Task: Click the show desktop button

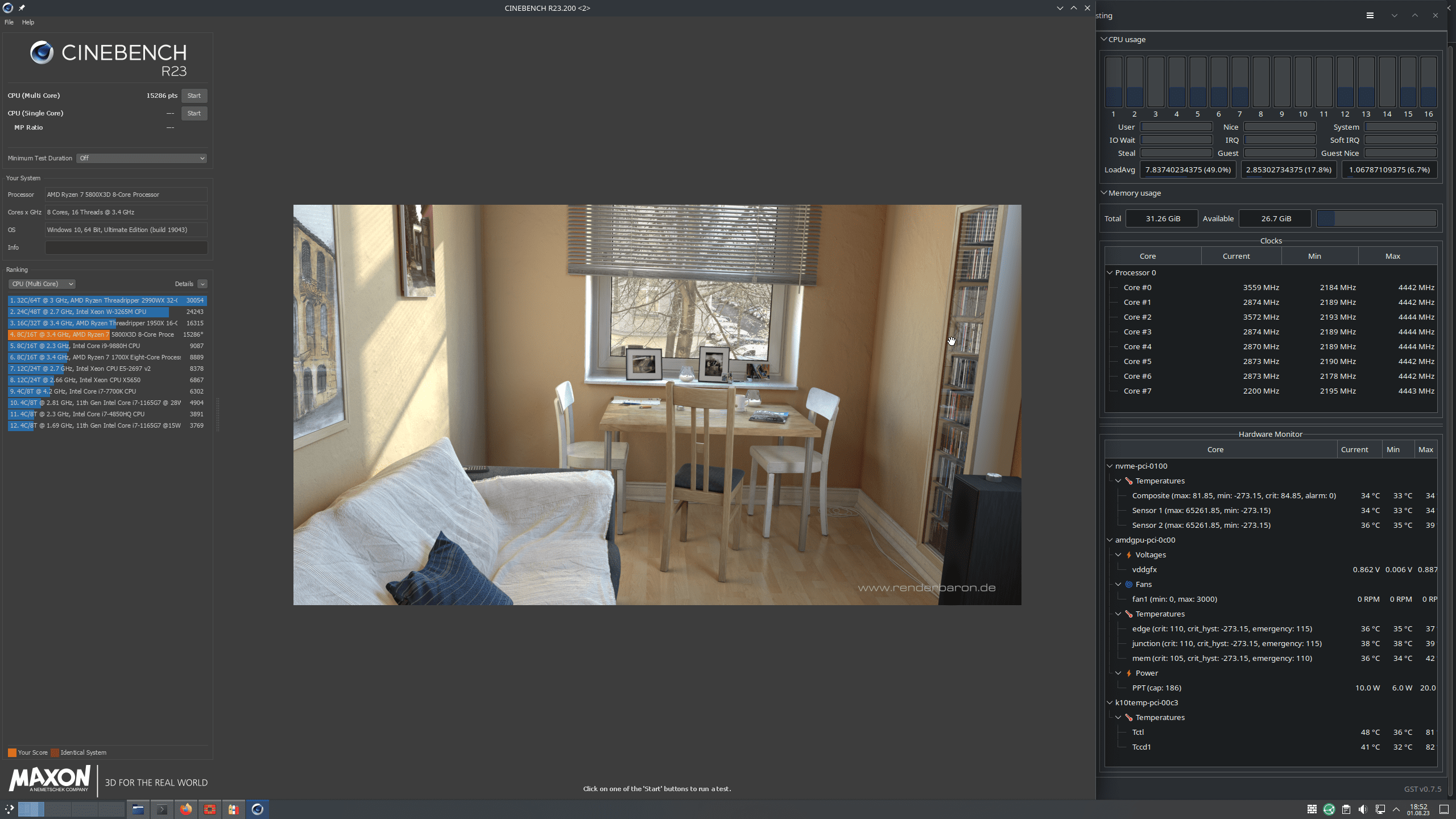Action: tap(1443, 809)
